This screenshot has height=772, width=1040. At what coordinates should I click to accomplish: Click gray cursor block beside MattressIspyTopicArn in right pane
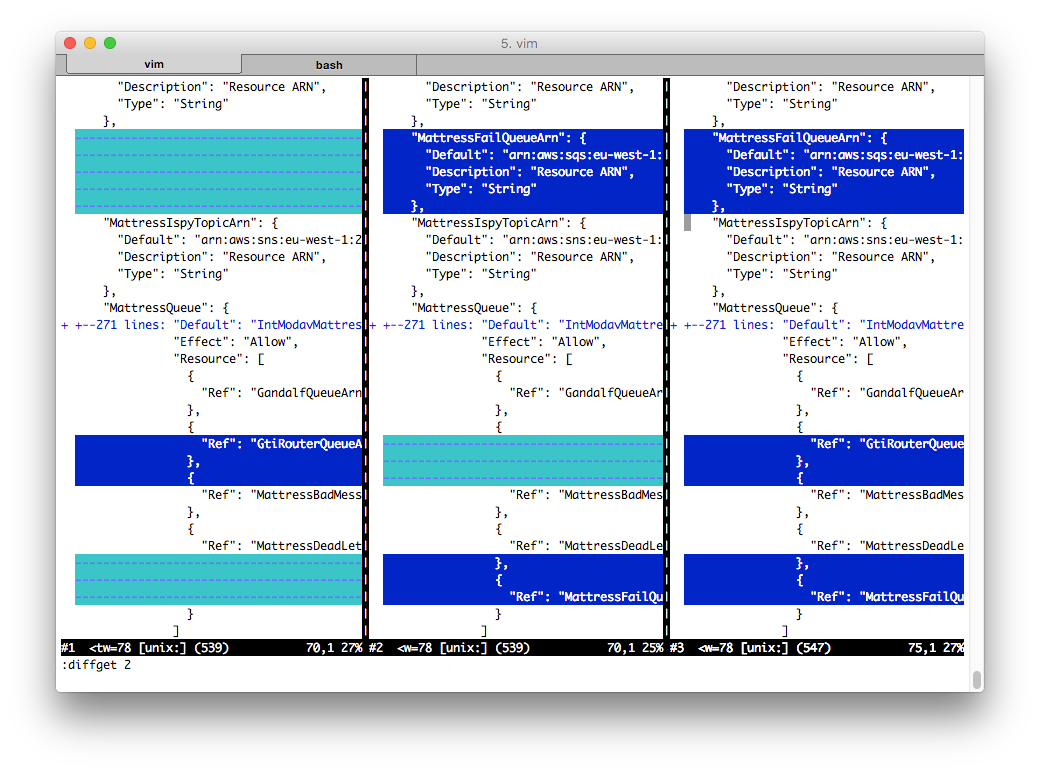tap(687, 223)
